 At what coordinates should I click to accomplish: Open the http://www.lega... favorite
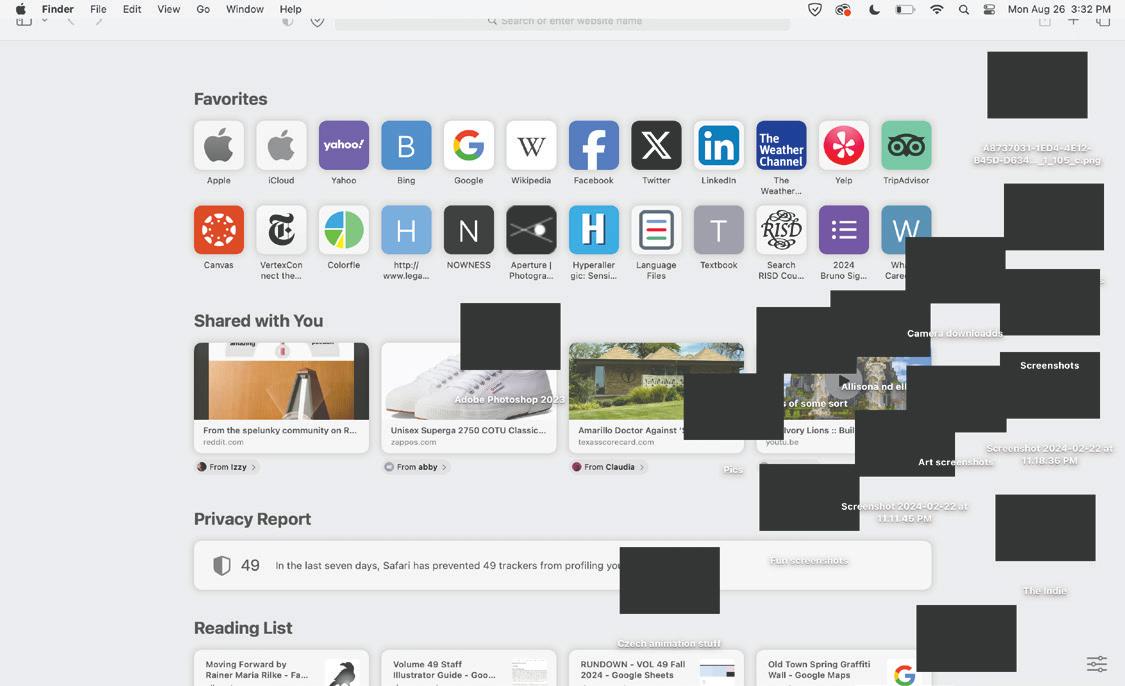click(x=406, y=230)
